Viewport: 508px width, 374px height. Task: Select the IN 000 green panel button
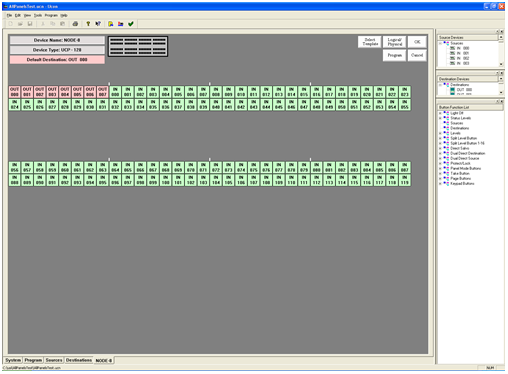pyautogui.click(x=115, y=92)
